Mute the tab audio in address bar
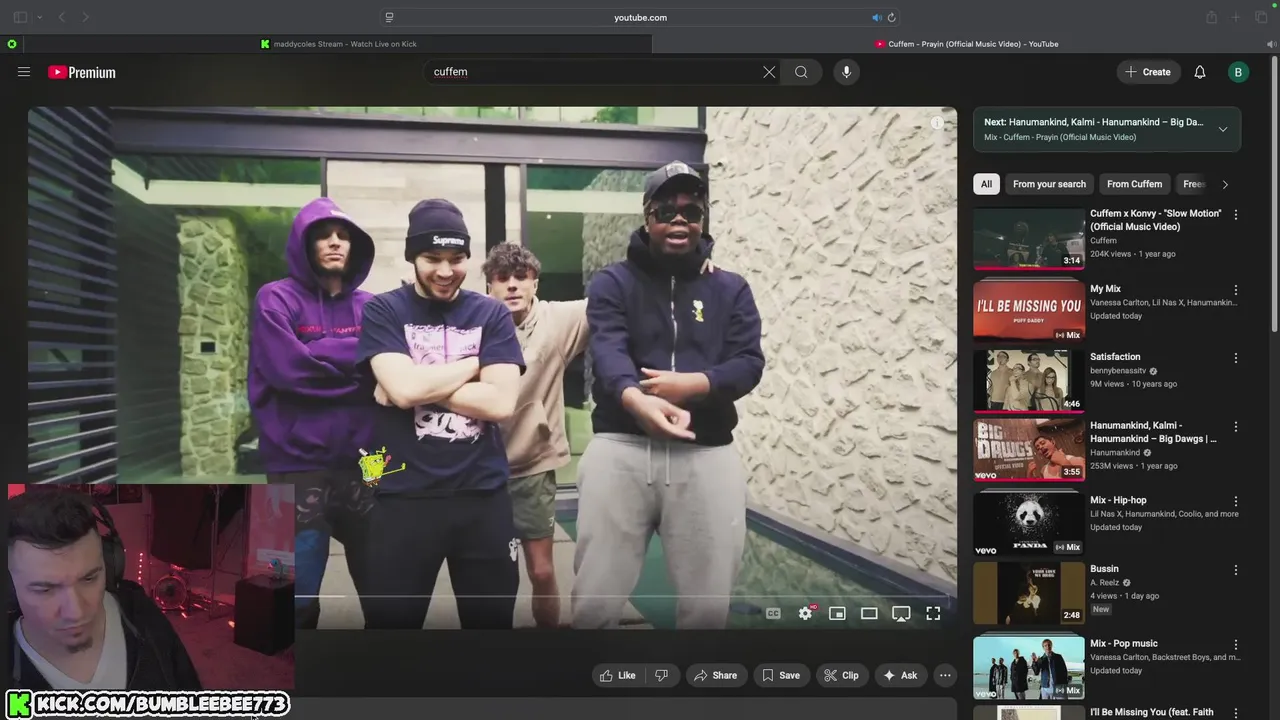 pyautogui.click(x=876, y=17)
